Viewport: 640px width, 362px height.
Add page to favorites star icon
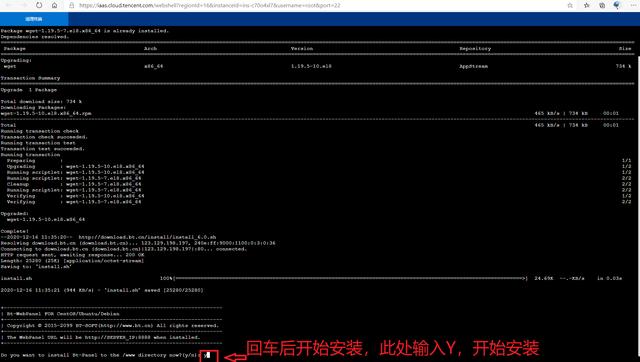[x=570, y=5]
